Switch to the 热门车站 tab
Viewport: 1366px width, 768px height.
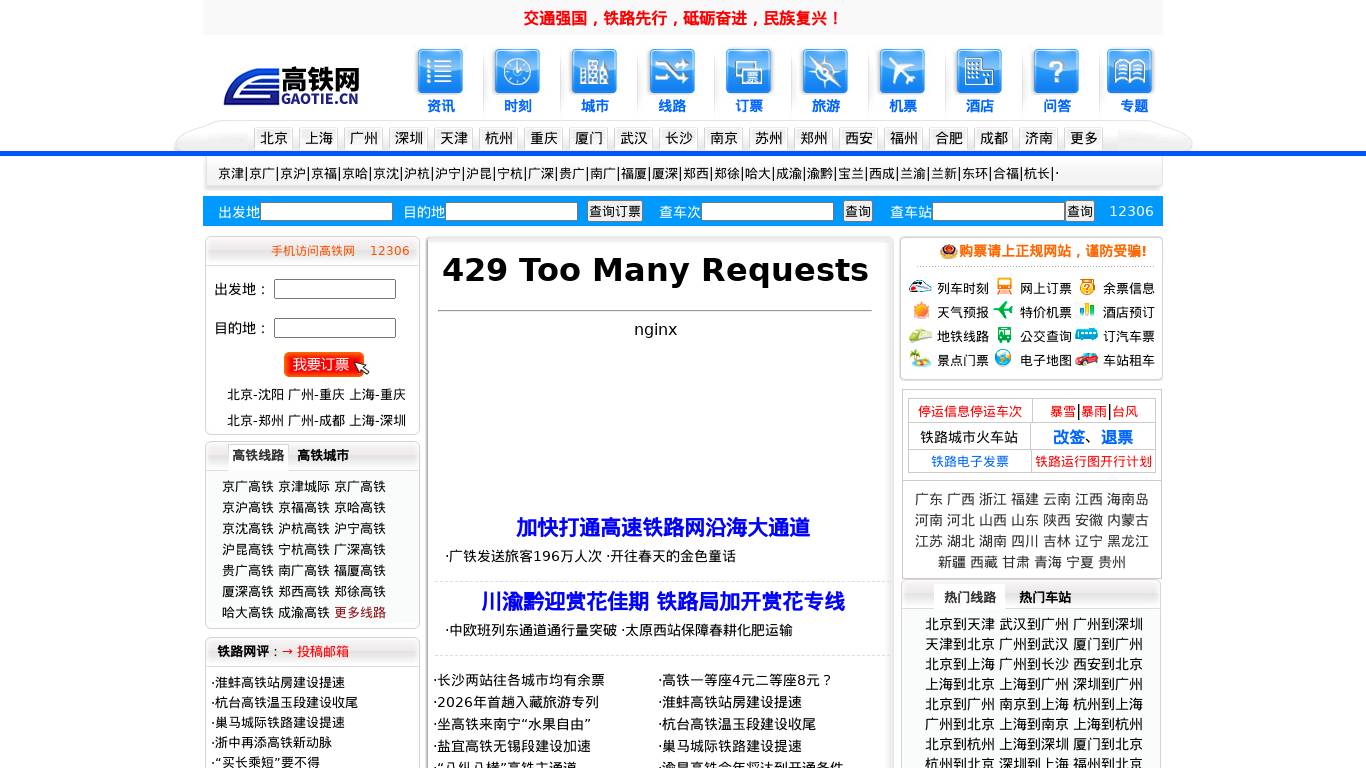(x=1045, y=598)
